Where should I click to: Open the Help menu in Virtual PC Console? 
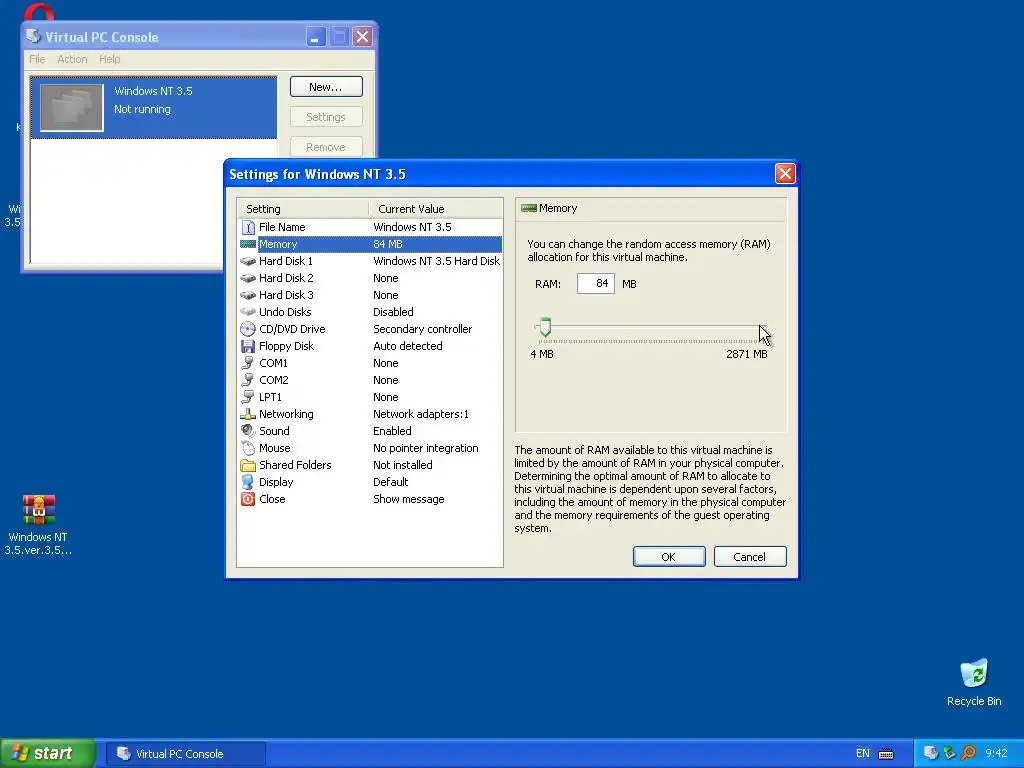pyautogui.click(x=110, y=59)
